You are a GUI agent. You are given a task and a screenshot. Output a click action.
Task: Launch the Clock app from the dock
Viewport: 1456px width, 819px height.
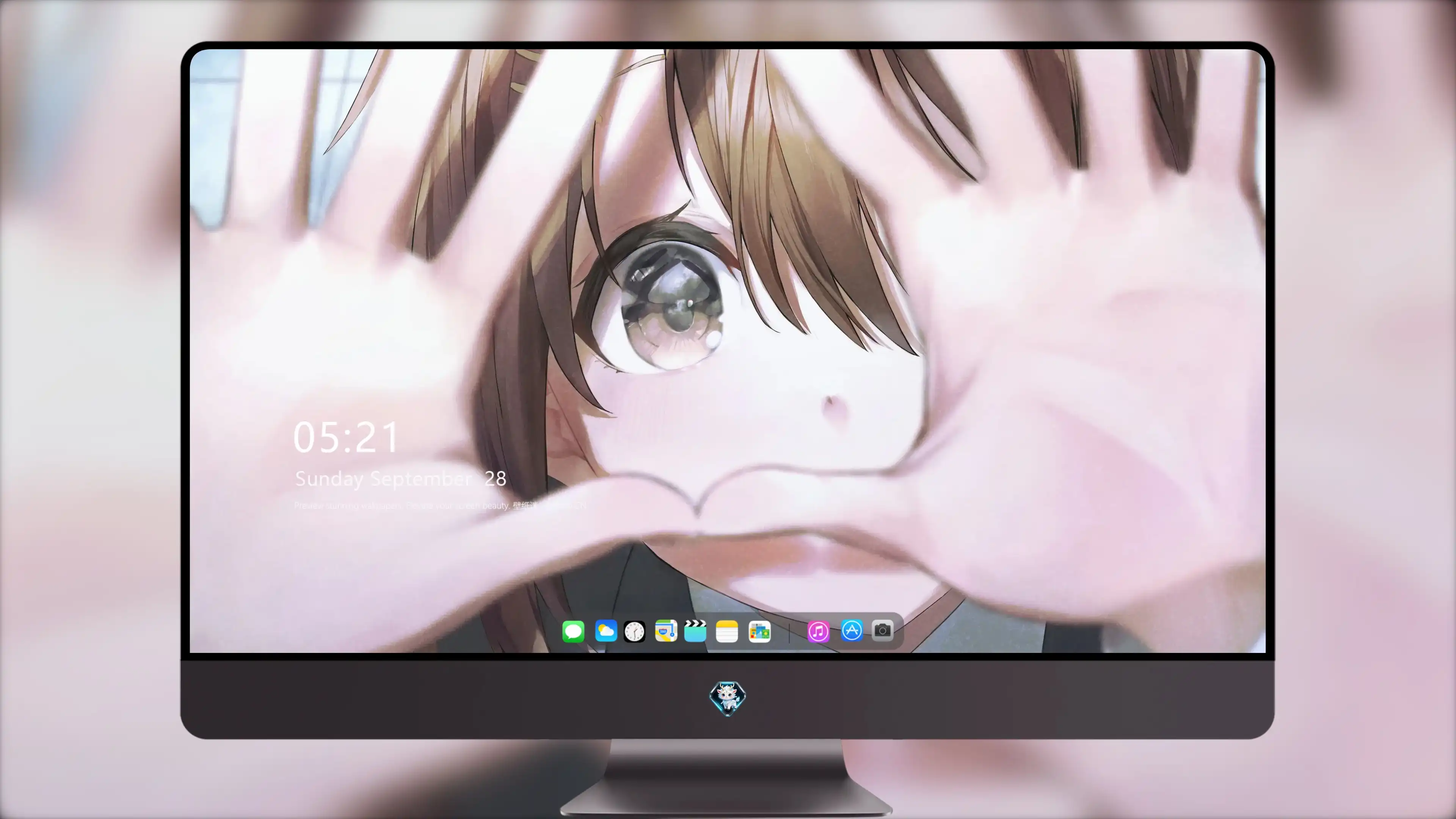click(634, 631)
